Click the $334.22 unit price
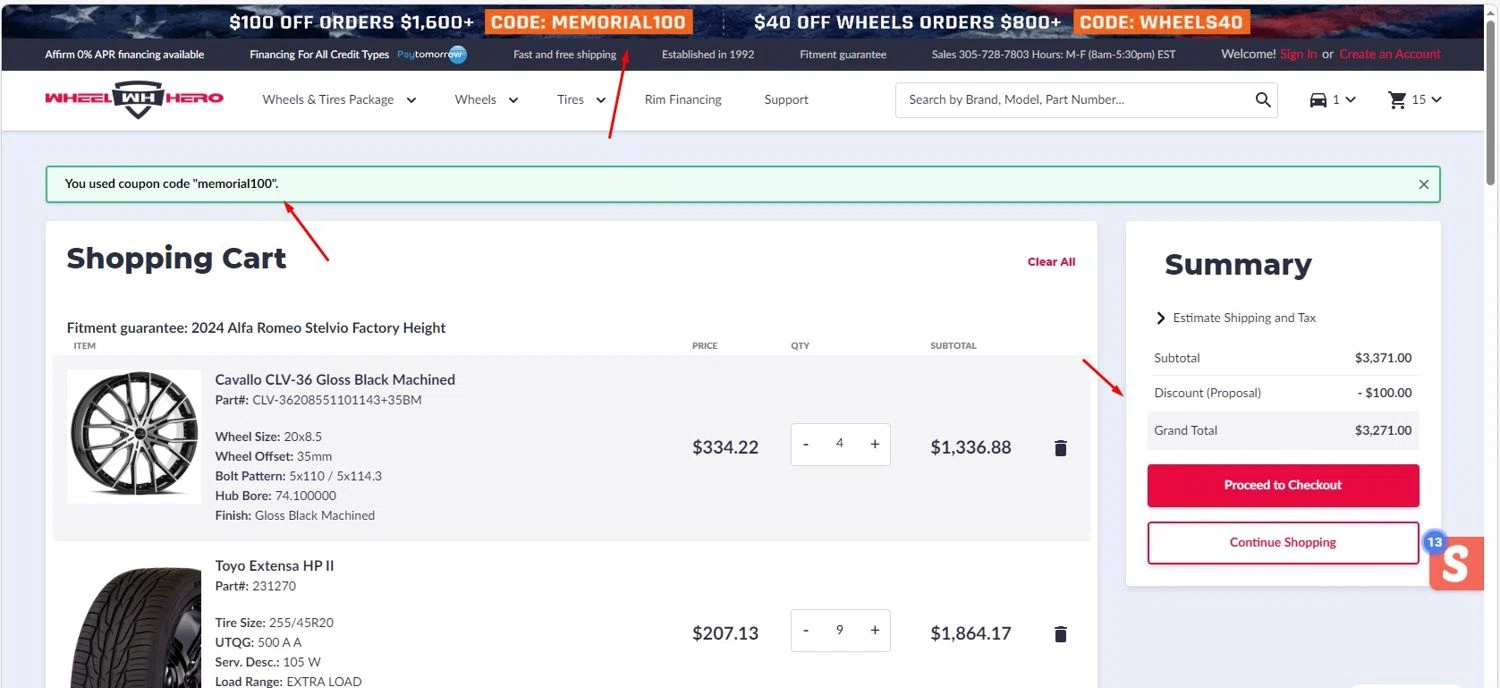The width and height of the screenshot is (1500, 688). [725, 448]
